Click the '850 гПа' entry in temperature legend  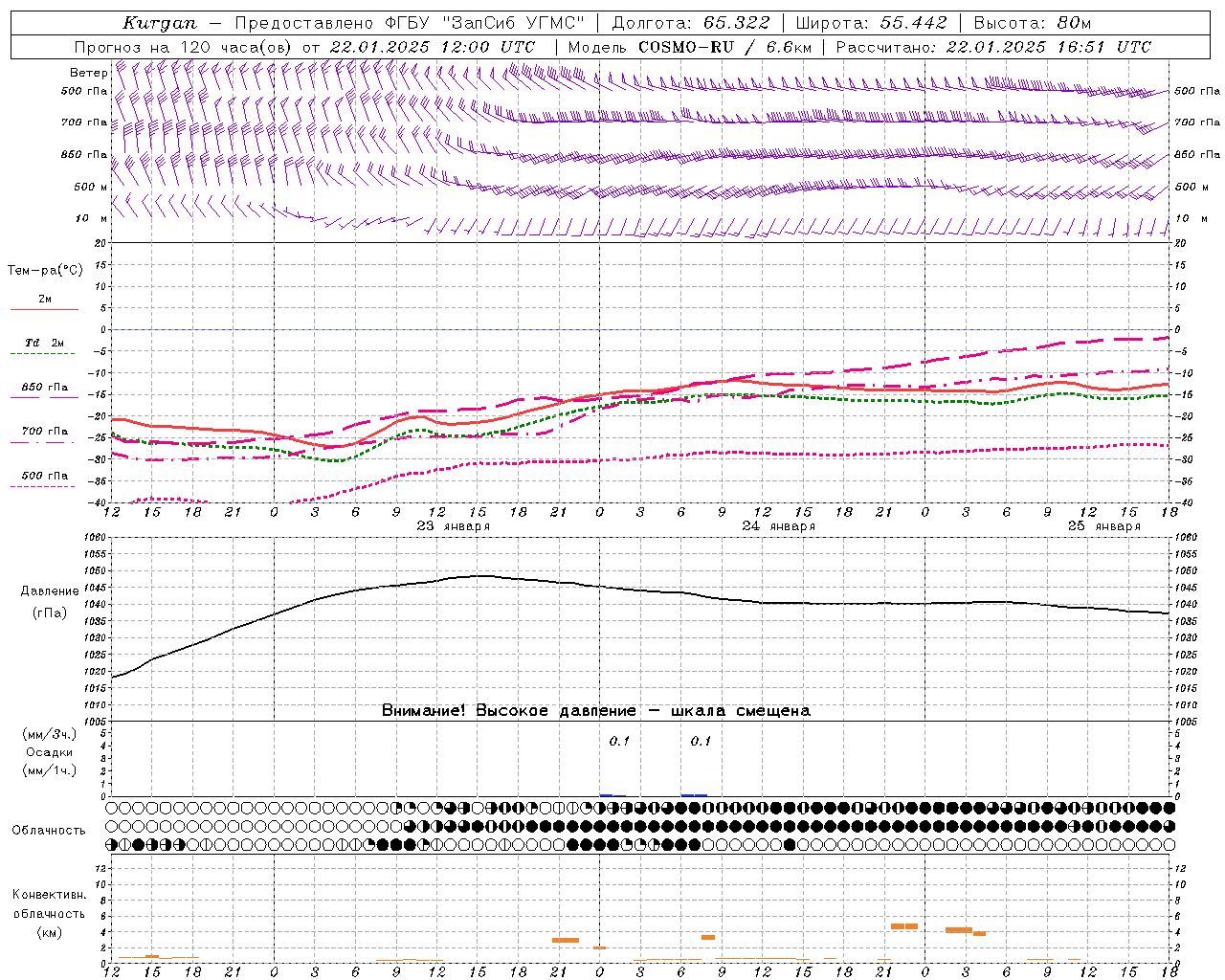coord(45,388)
